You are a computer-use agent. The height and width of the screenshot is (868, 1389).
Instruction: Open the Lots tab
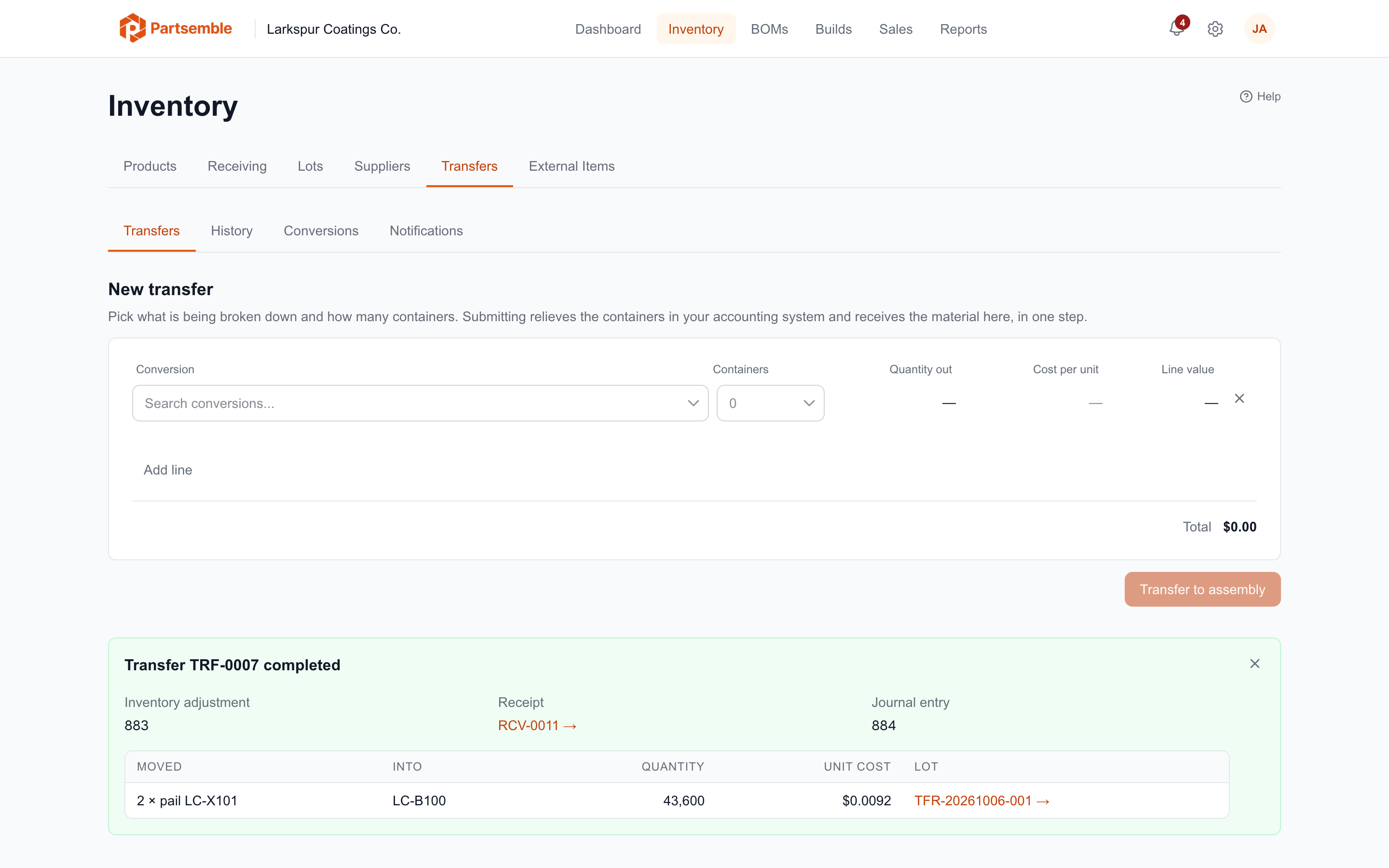point(310,166)
